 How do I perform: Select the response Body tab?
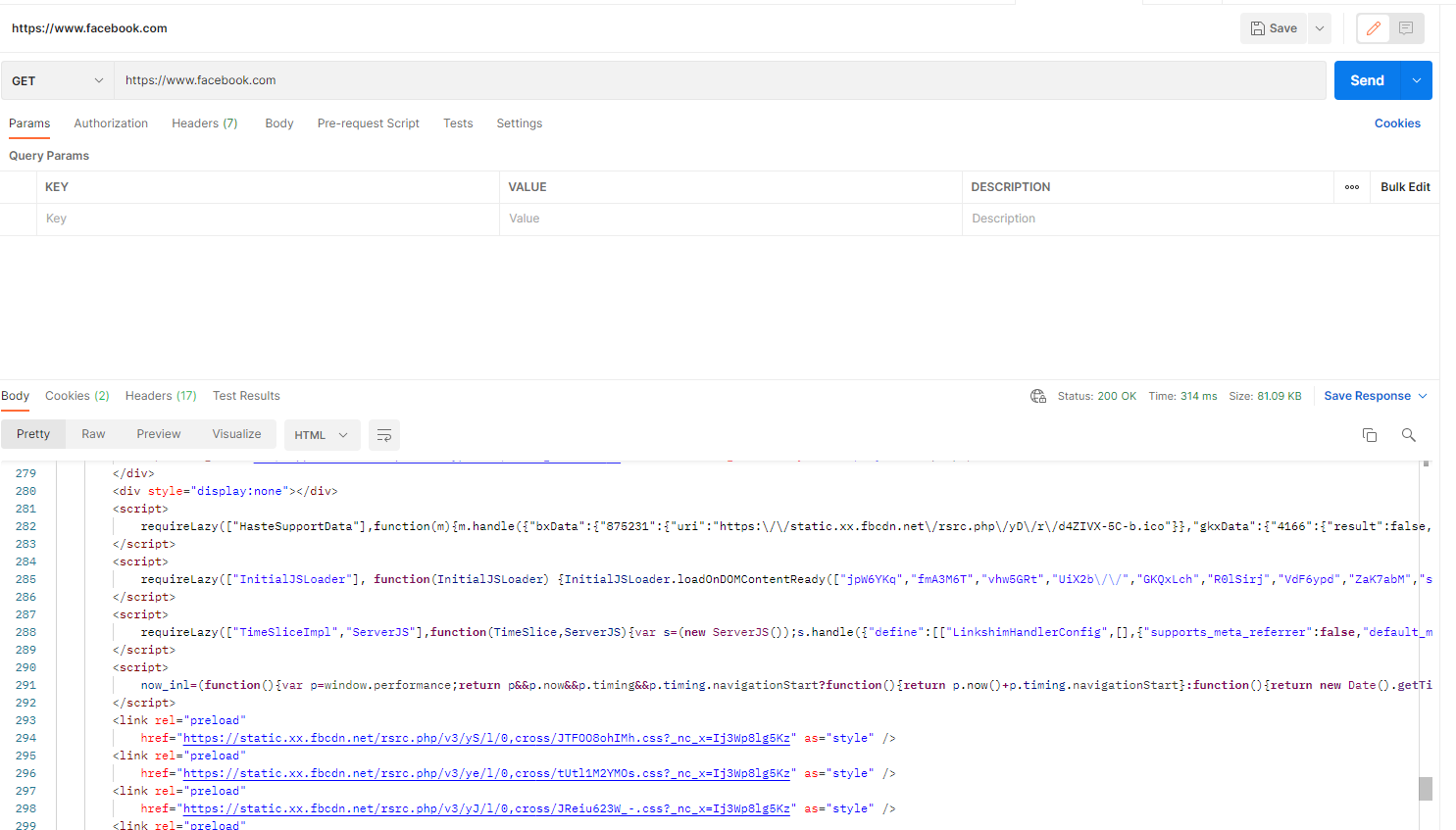[15, 396]
